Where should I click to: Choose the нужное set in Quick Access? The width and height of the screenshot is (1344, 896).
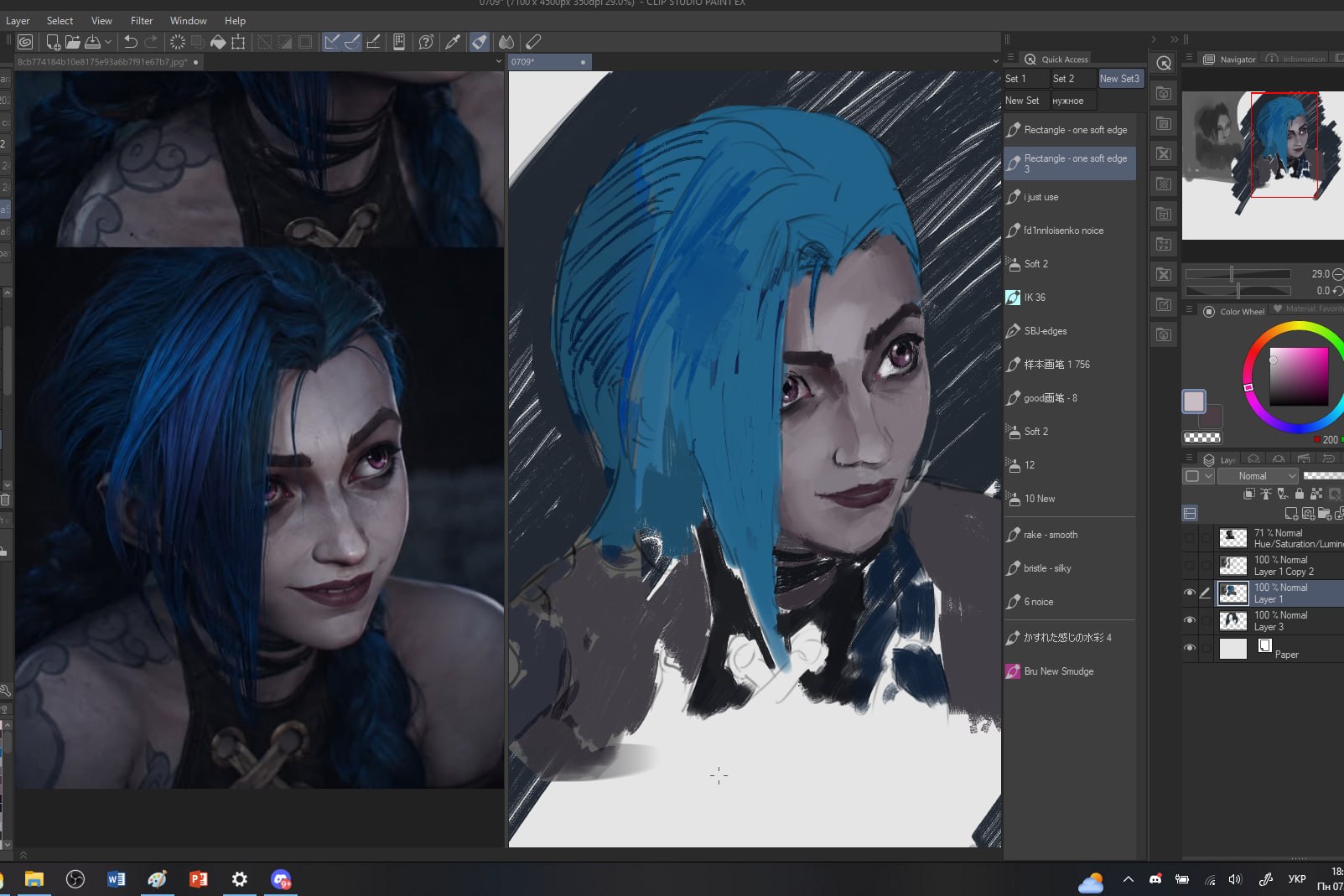pos(1074,101)
